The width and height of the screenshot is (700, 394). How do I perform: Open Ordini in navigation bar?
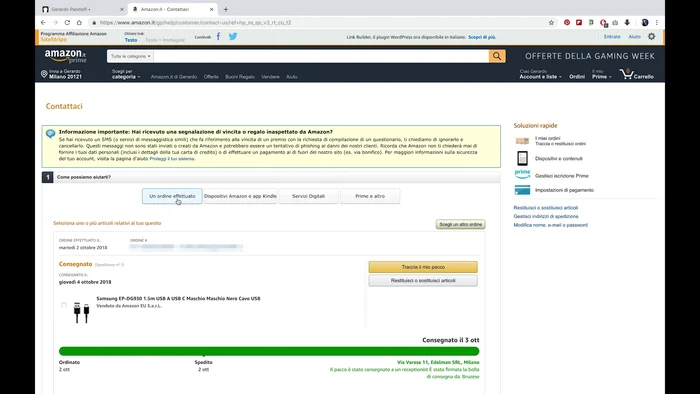coord(577,77)
